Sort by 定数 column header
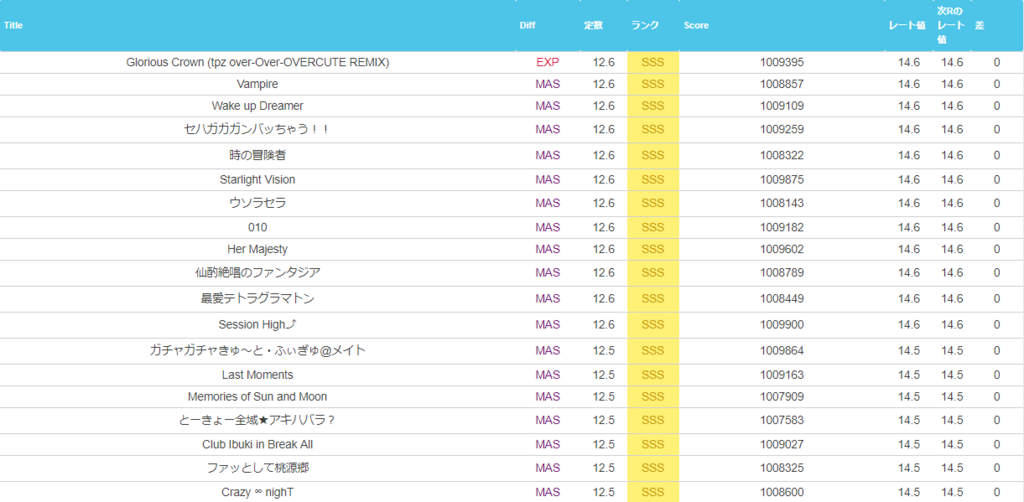The image size is (1024, 502). pyautogui.click(x=593, y=26)
